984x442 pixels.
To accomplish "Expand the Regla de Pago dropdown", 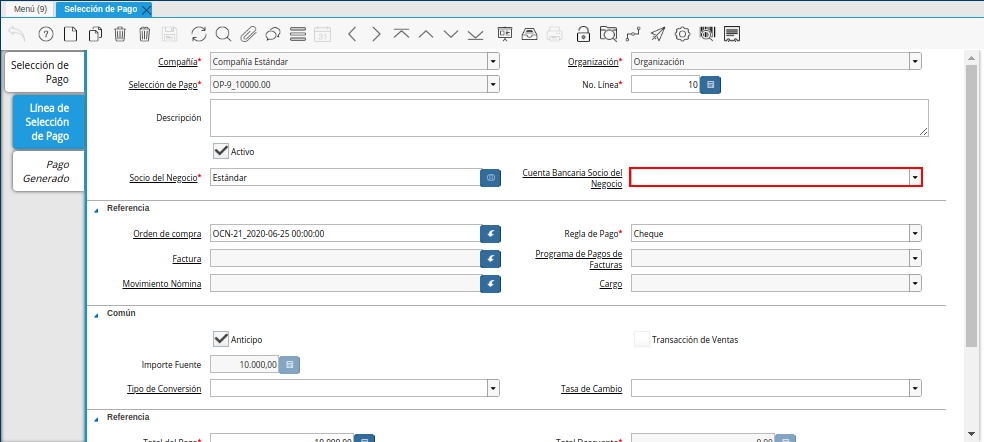I will click(x=914, y=233).
